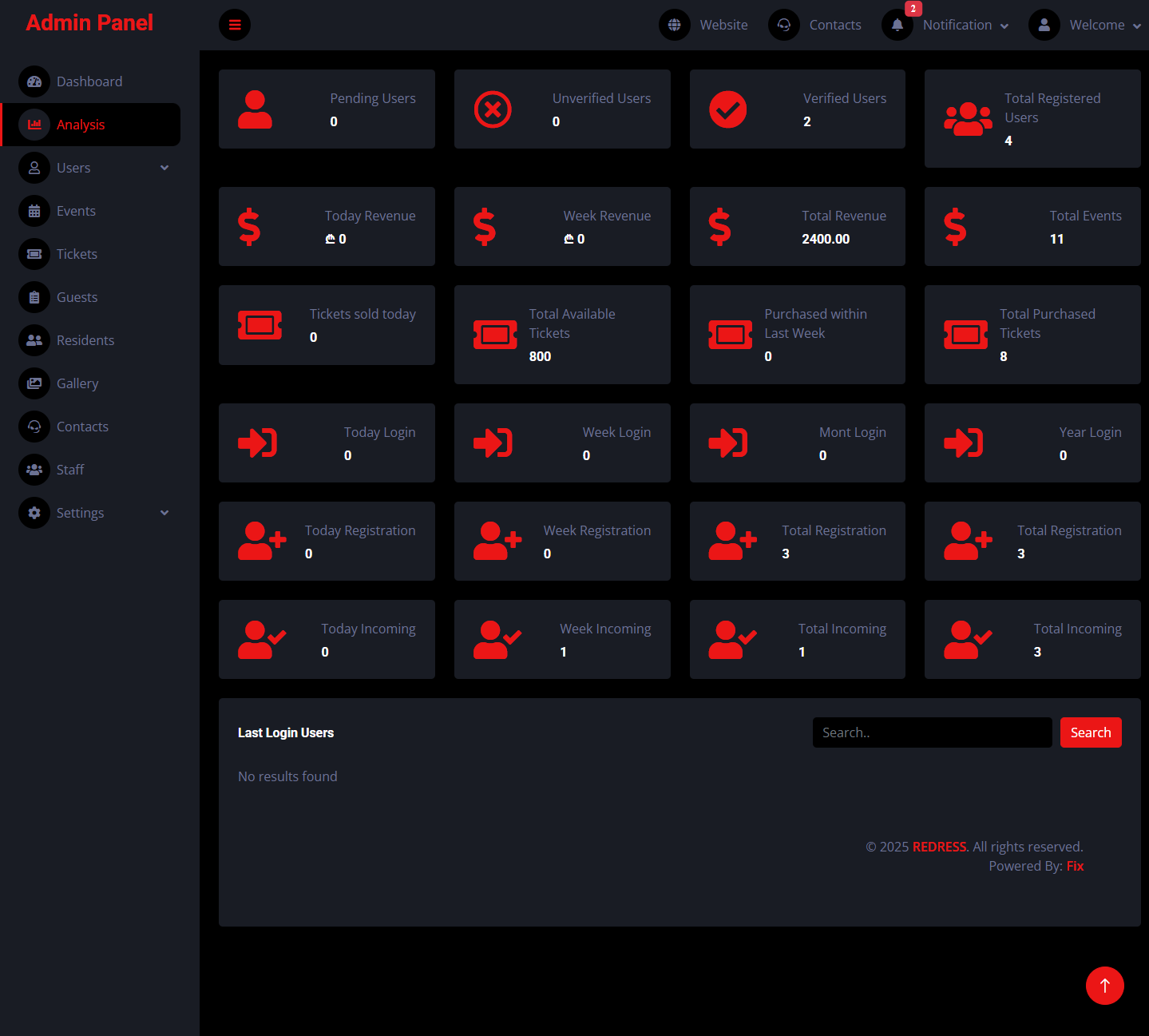
Task: Click the globe Website icon in header
Action: point(674,25)
